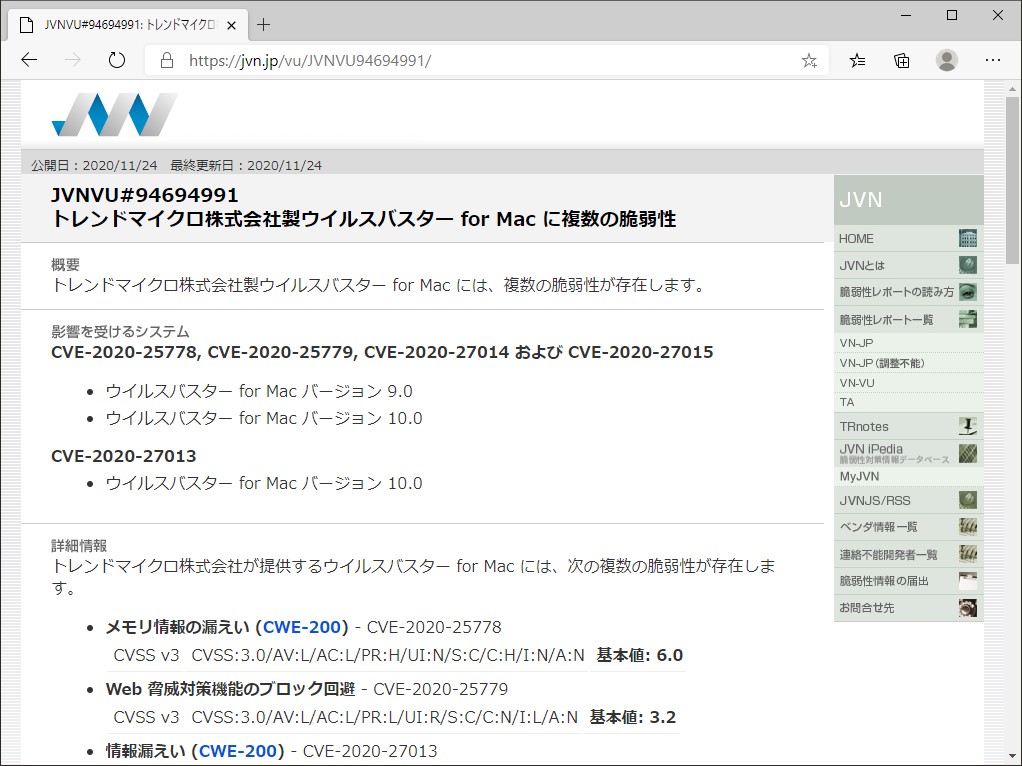Open the Edge Collections icon
The width and height of the screenshot is (1022, 766).
pos(901,60)
